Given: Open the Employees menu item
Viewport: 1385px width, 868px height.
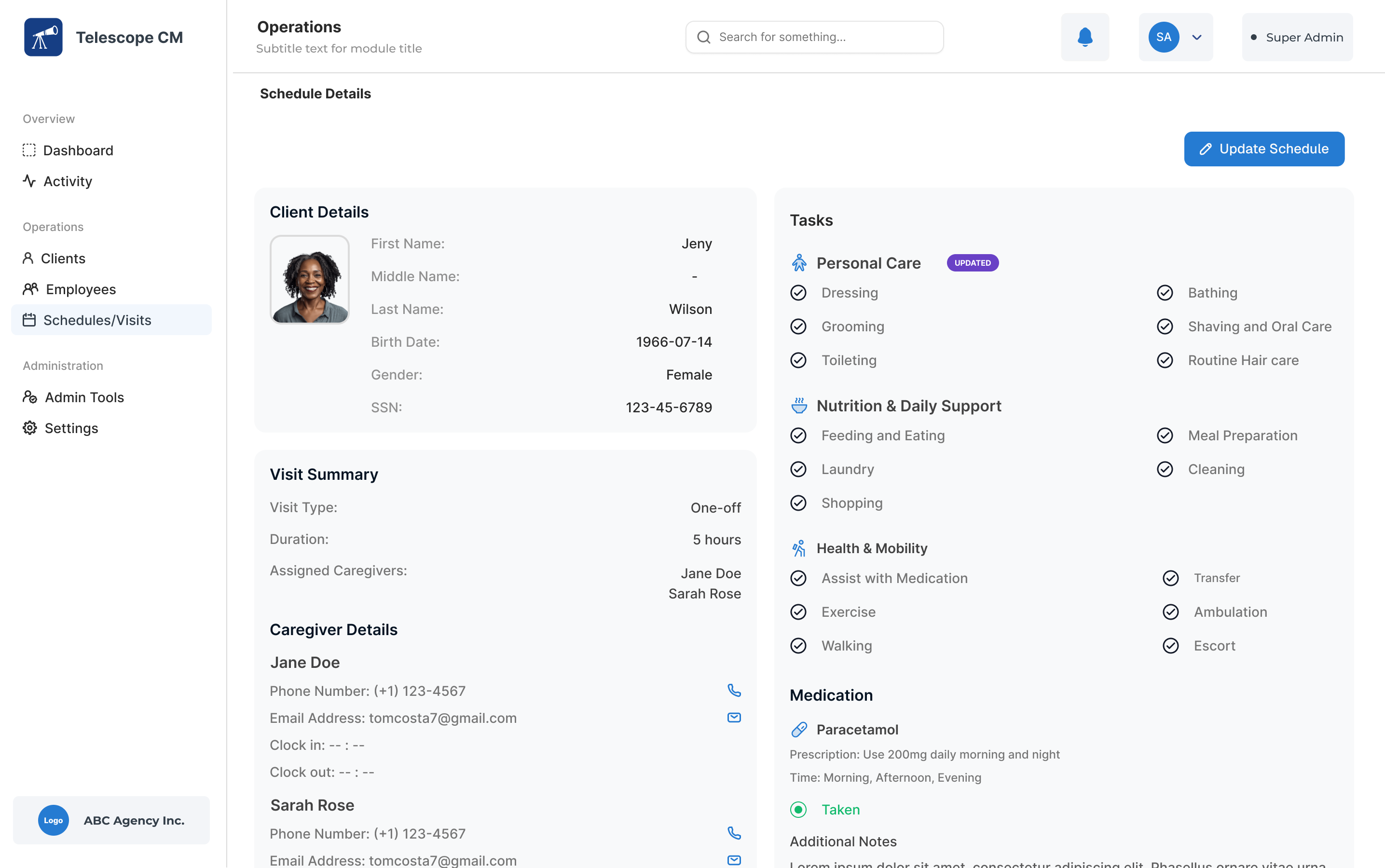Looking at the screenshot, I should click(x=81, y=289).
